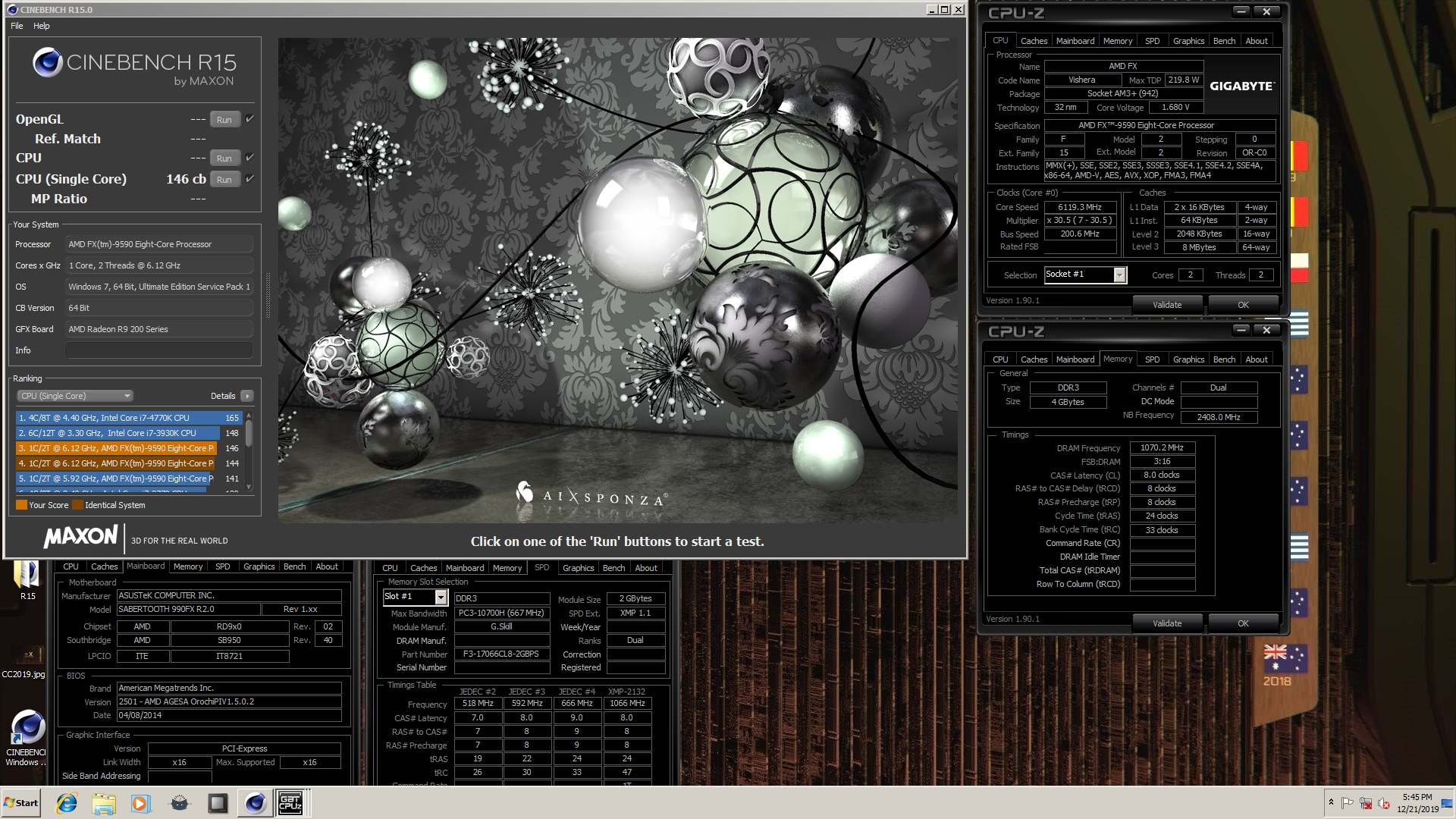
Task: Run the CPU (Single Core) benchmark
Action: [x=224, y=180]
